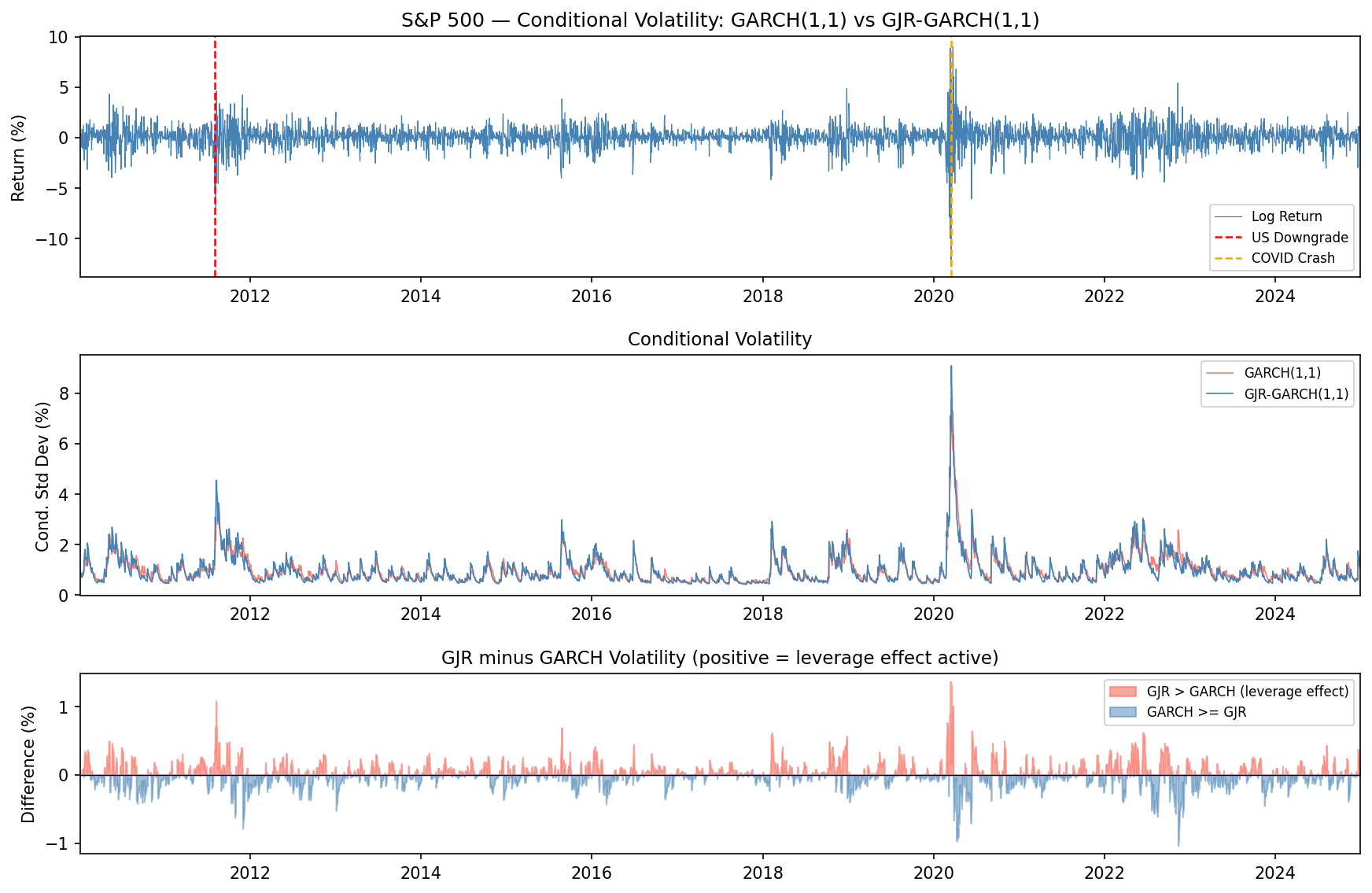This screenshot has width=1372, height=893.
Task: Click the red swatch beside 'GJR > GARCH (leverage effect)'
Action: coord(1123,692)
